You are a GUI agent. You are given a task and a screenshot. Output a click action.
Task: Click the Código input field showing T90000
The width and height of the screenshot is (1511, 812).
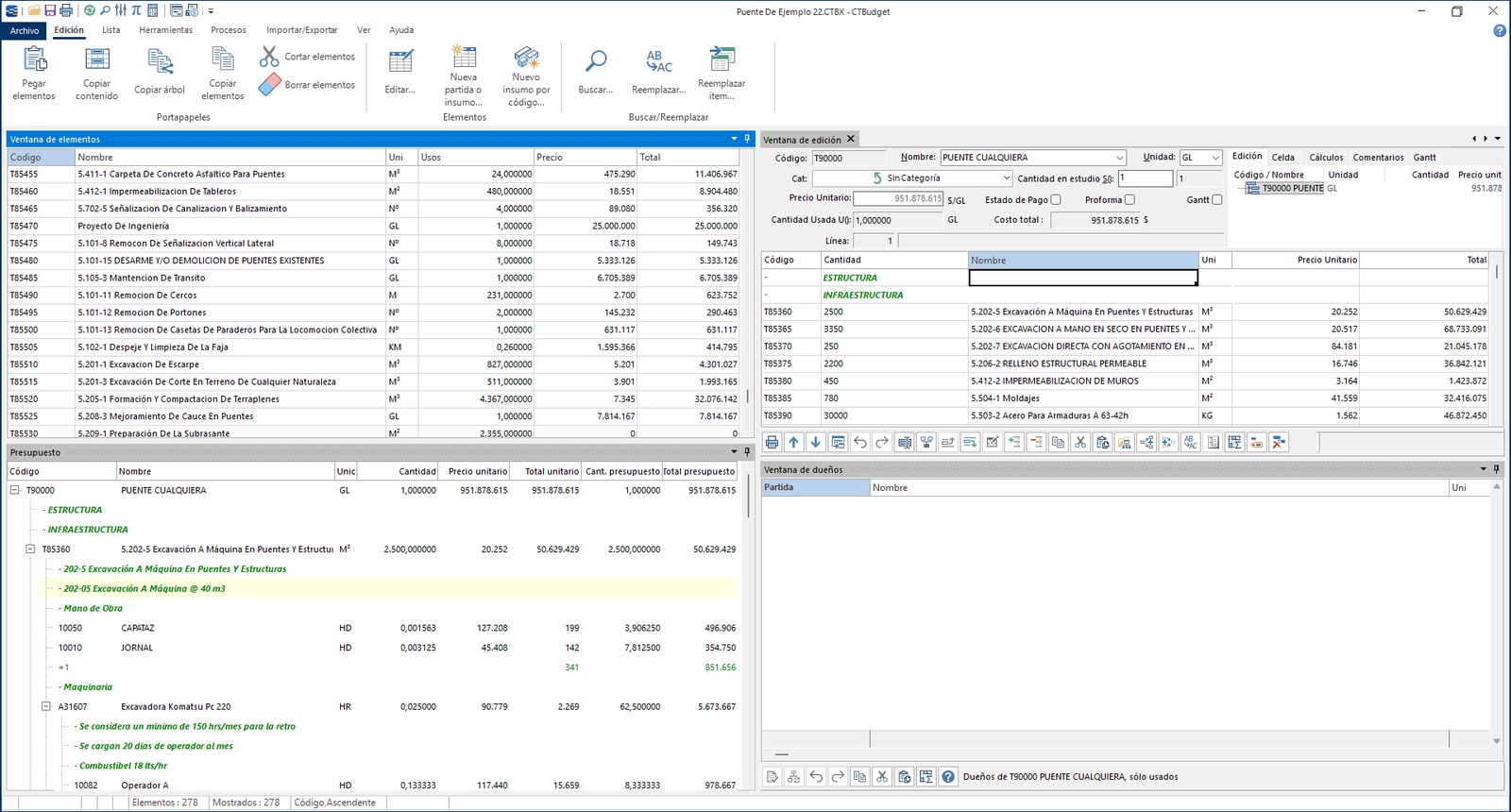click(x=849, y=158)
